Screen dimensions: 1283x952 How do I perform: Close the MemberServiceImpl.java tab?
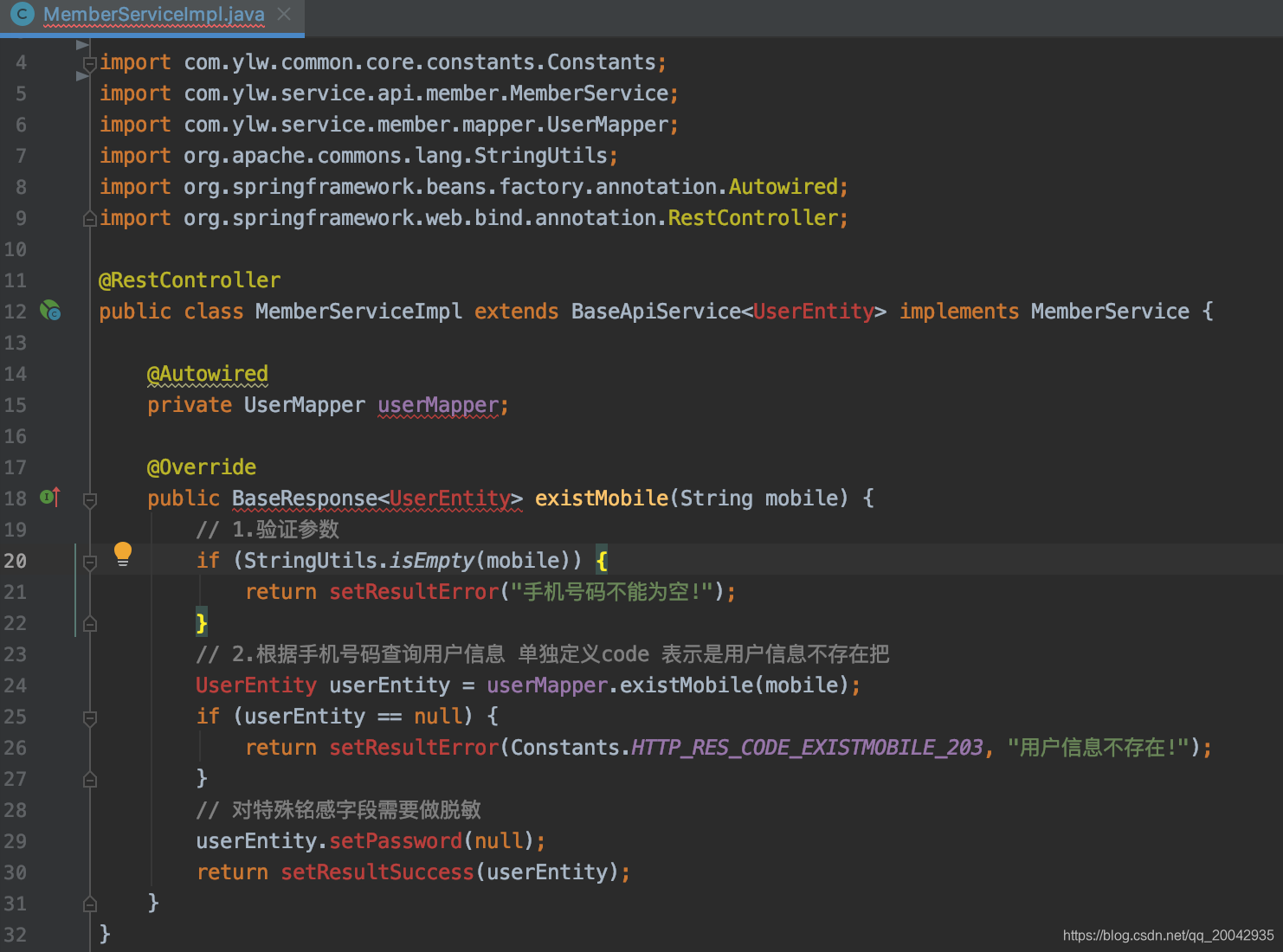(284, 15)
